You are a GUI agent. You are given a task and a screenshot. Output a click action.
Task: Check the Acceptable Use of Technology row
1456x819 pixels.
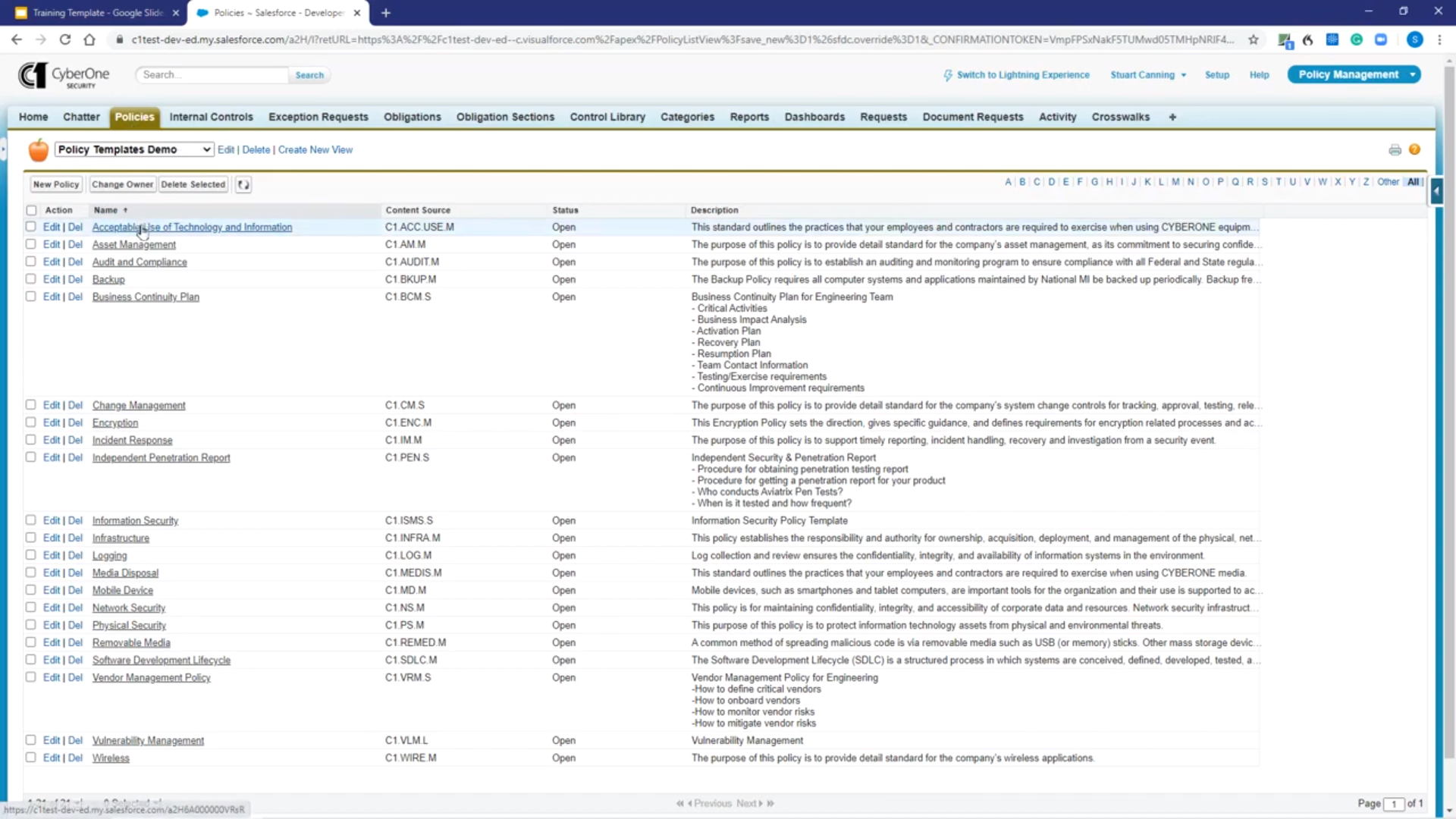pos(30,227)
